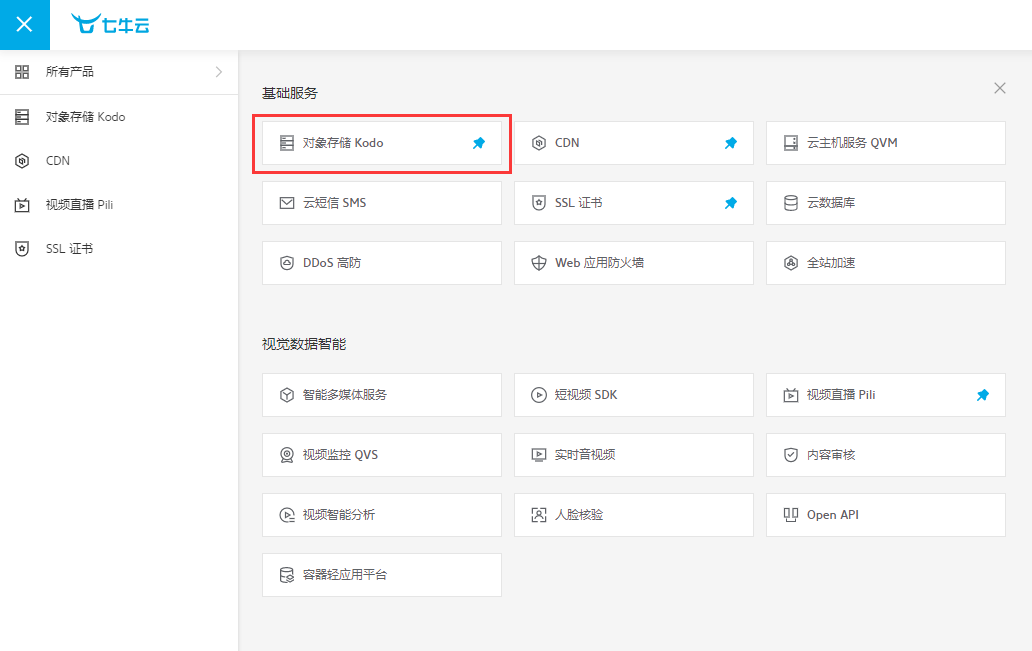This screenshot has height=651, width=1032.
Task: Open 视频直播 Pili from the sidebar
Action: (x=119, y=205)
